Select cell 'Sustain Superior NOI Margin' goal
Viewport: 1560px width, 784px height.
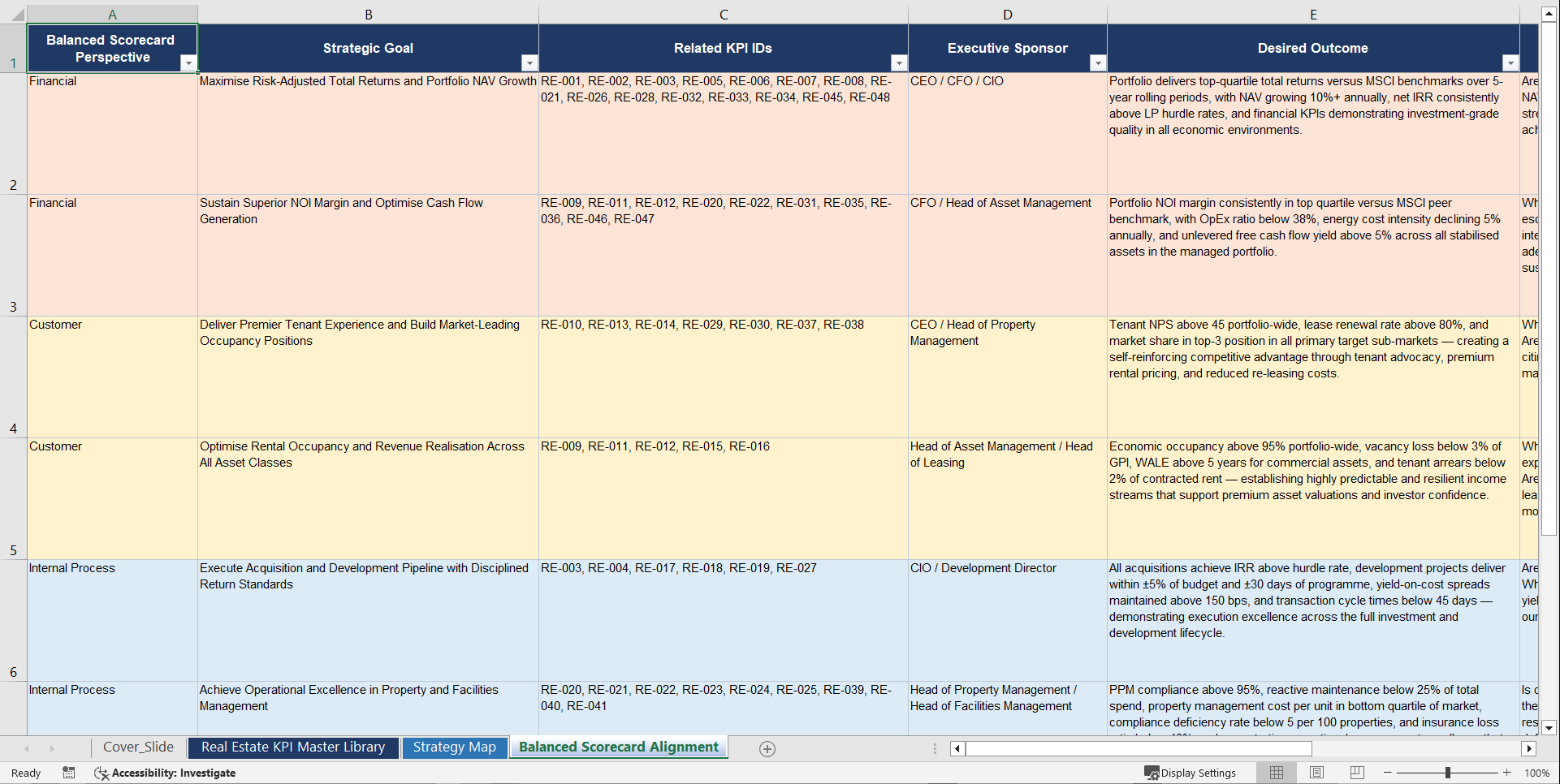[368, 256]
